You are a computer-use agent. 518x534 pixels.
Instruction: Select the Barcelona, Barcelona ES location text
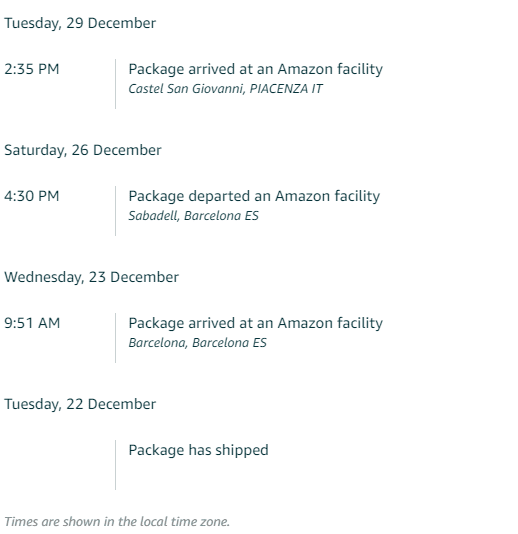198,343
